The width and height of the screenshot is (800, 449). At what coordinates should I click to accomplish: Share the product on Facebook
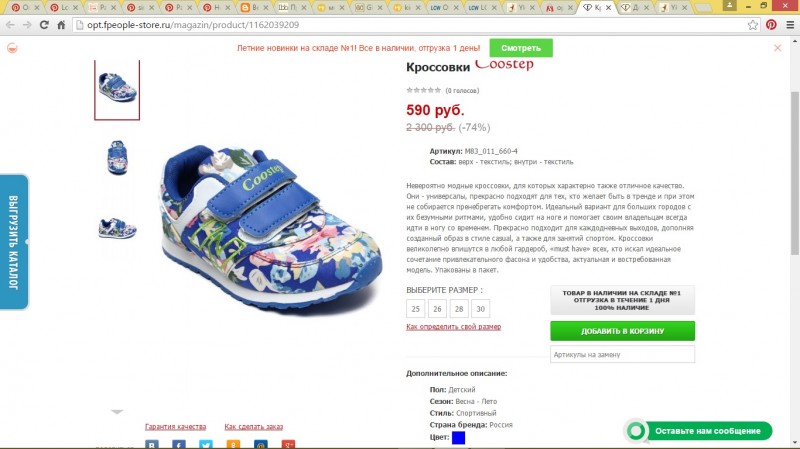coord(179,444)
